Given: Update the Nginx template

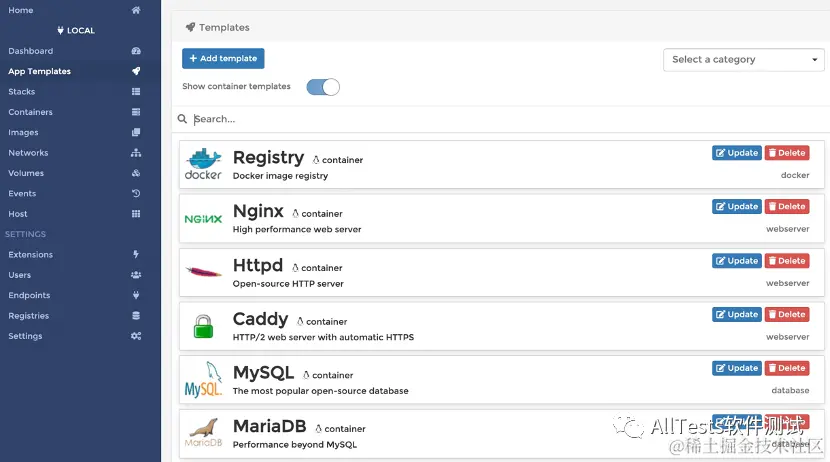Looking at the screenshot, I should coord(736,206).
